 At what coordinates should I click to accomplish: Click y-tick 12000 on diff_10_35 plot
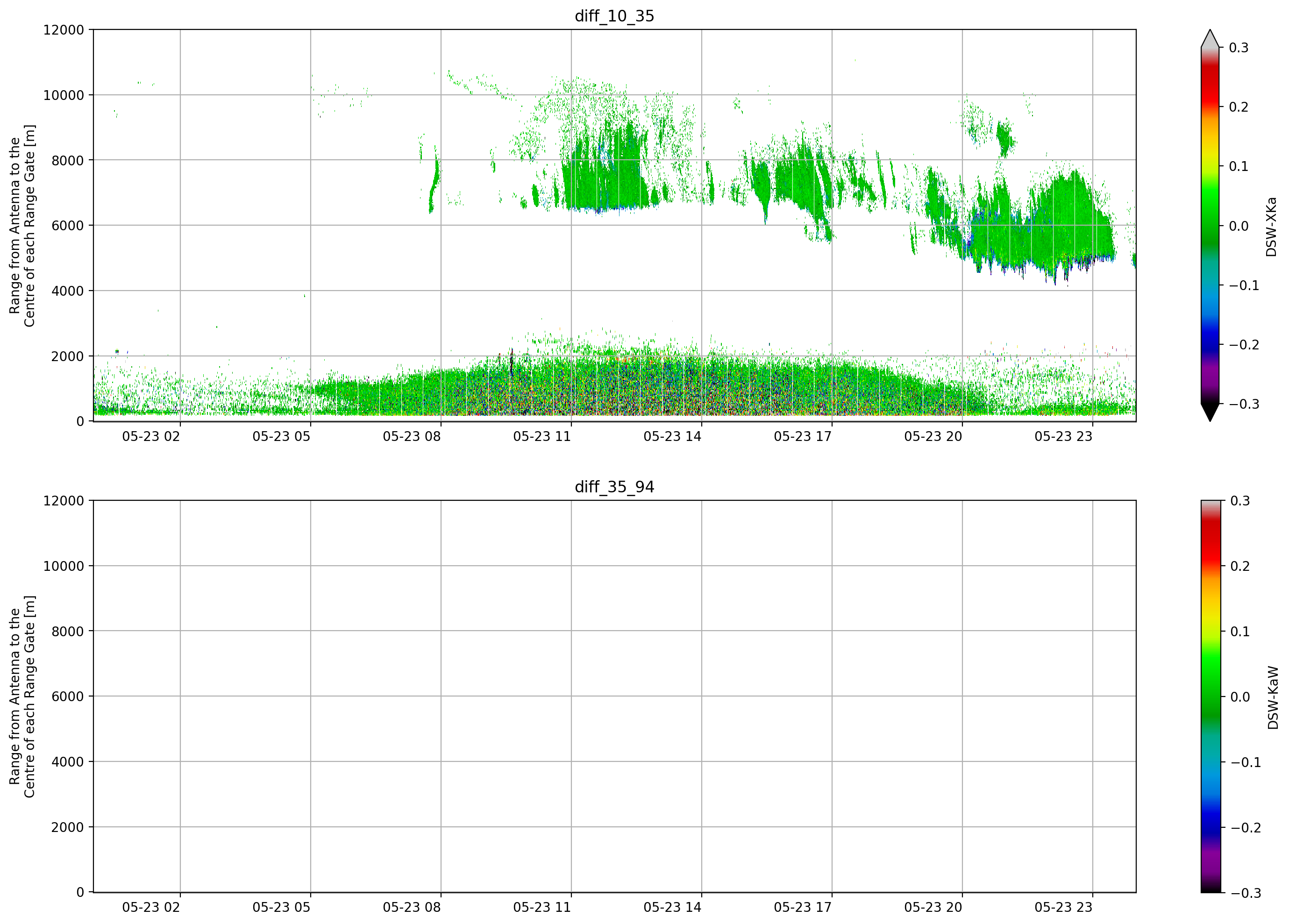[64, 29]
